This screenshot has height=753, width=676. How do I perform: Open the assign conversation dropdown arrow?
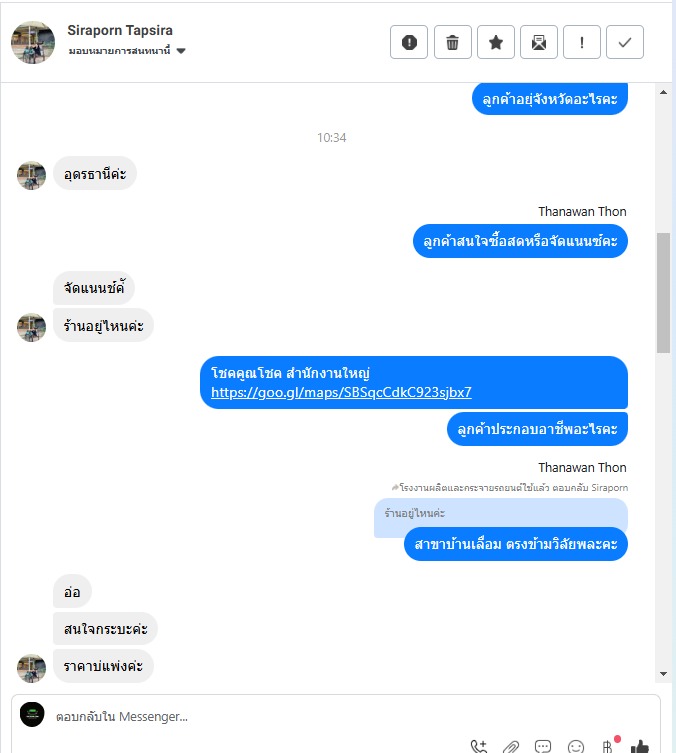pos(181,51)
